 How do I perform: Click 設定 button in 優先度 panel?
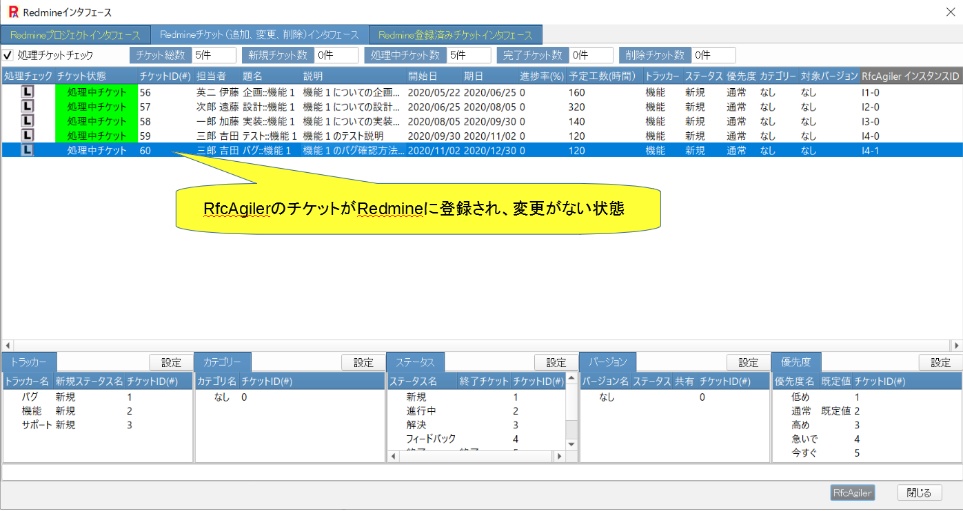click(x=940, y=362)
